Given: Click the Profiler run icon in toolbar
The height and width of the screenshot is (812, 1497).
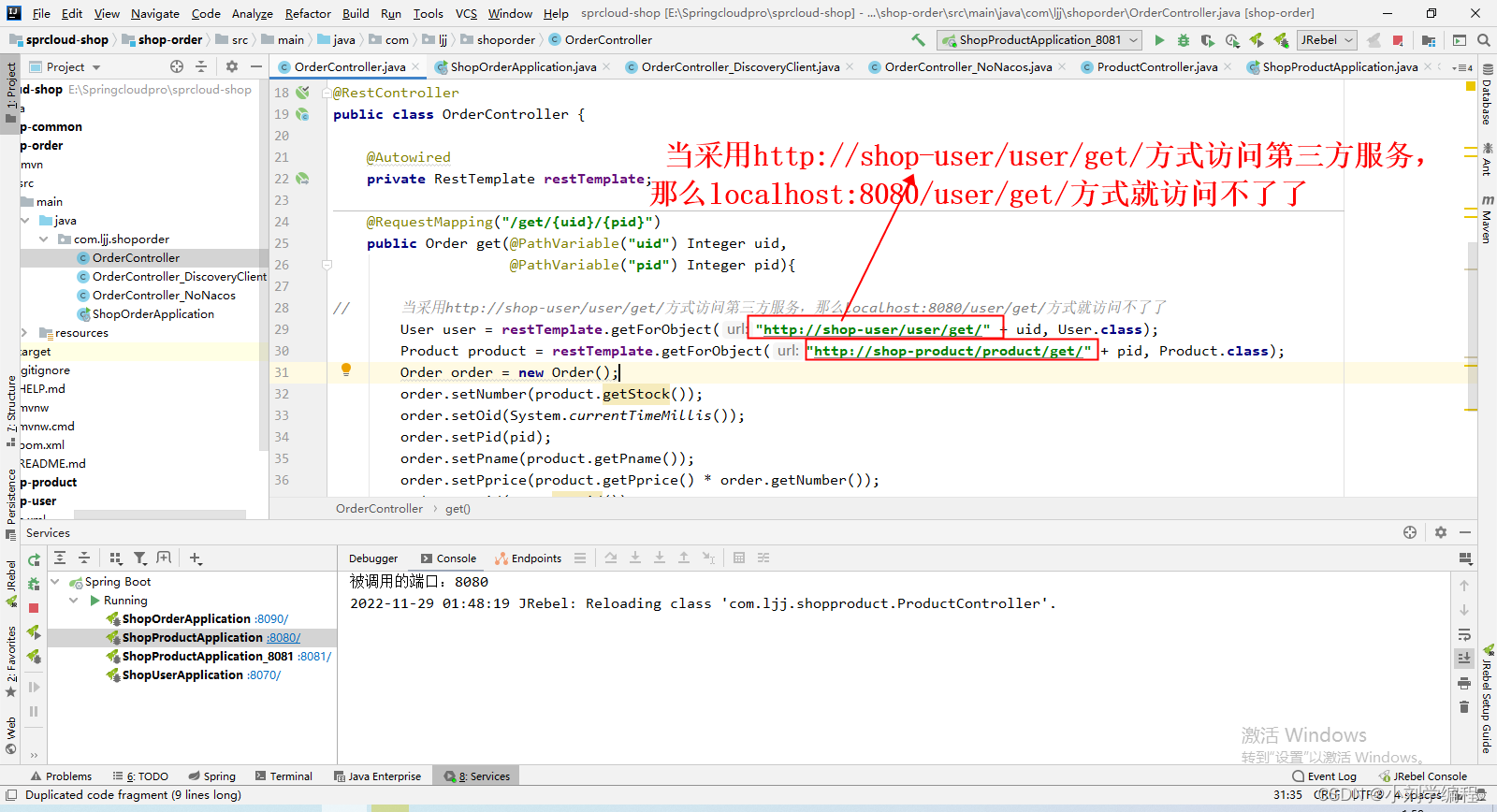Looking at the screenshot, I should point(1232,40).
